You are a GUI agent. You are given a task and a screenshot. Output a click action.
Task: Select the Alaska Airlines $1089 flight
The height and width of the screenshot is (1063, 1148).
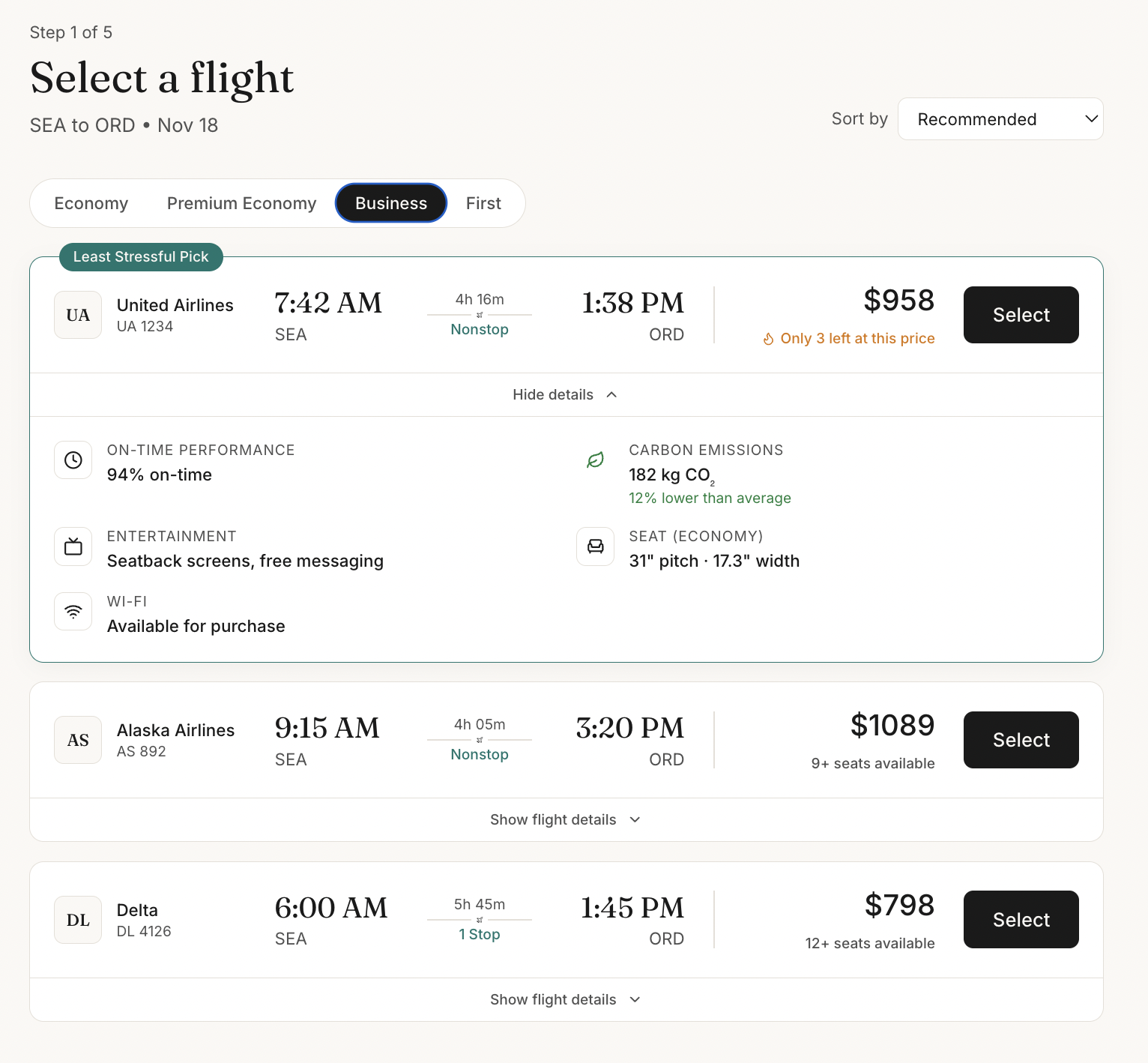1021,740
